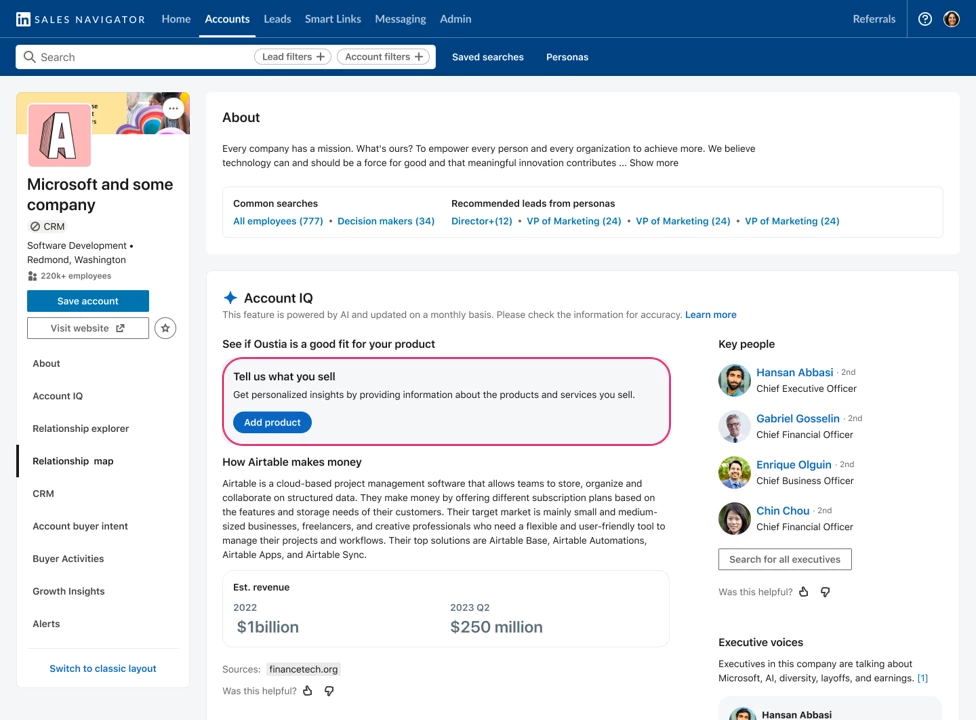976x720 pixels.
Task: Give thumbs down below Sources
Action: pos(329,691)
